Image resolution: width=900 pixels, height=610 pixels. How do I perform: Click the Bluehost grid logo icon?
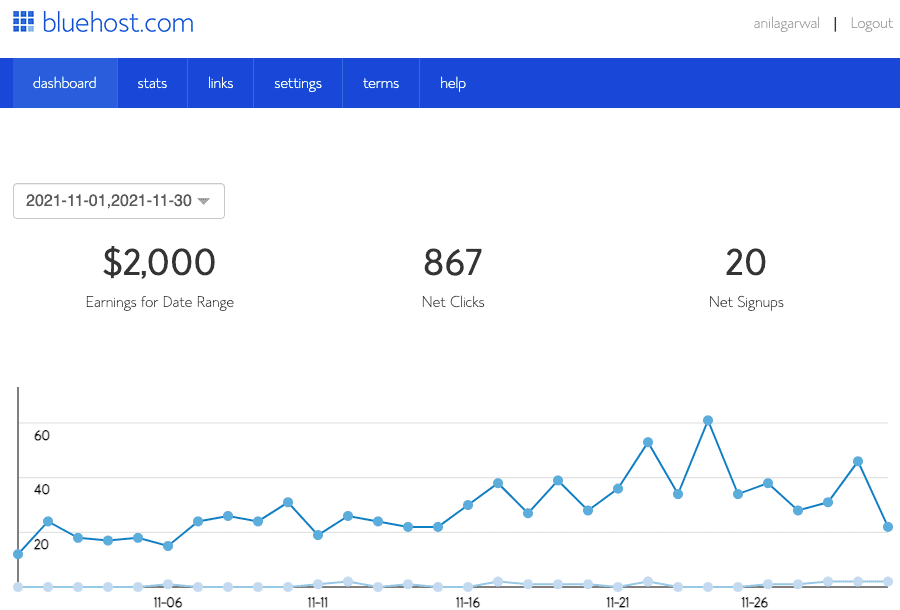pos(22,22)
